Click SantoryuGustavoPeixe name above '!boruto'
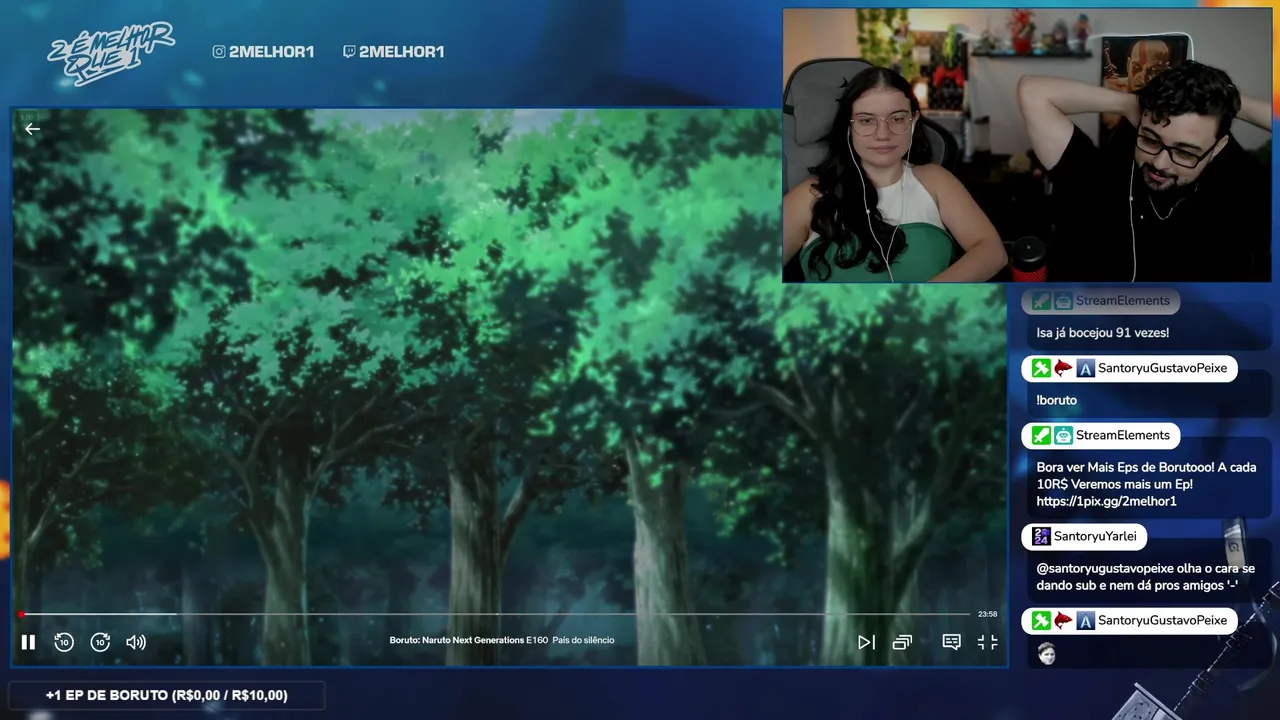 1162,368
